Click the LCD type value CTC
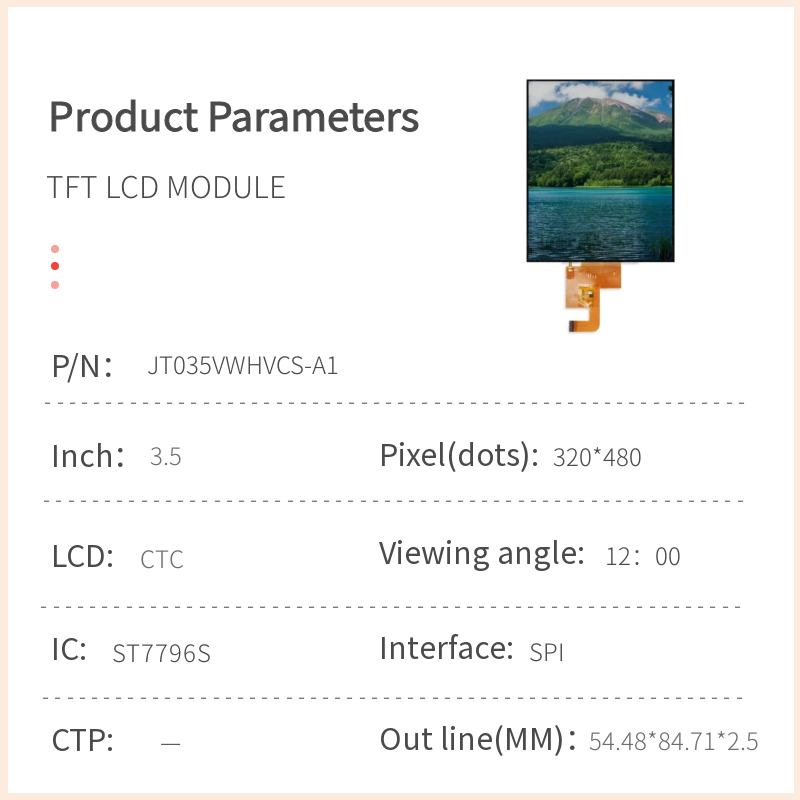This screenshot has height=800, width=800. click(x=162, y=559)
